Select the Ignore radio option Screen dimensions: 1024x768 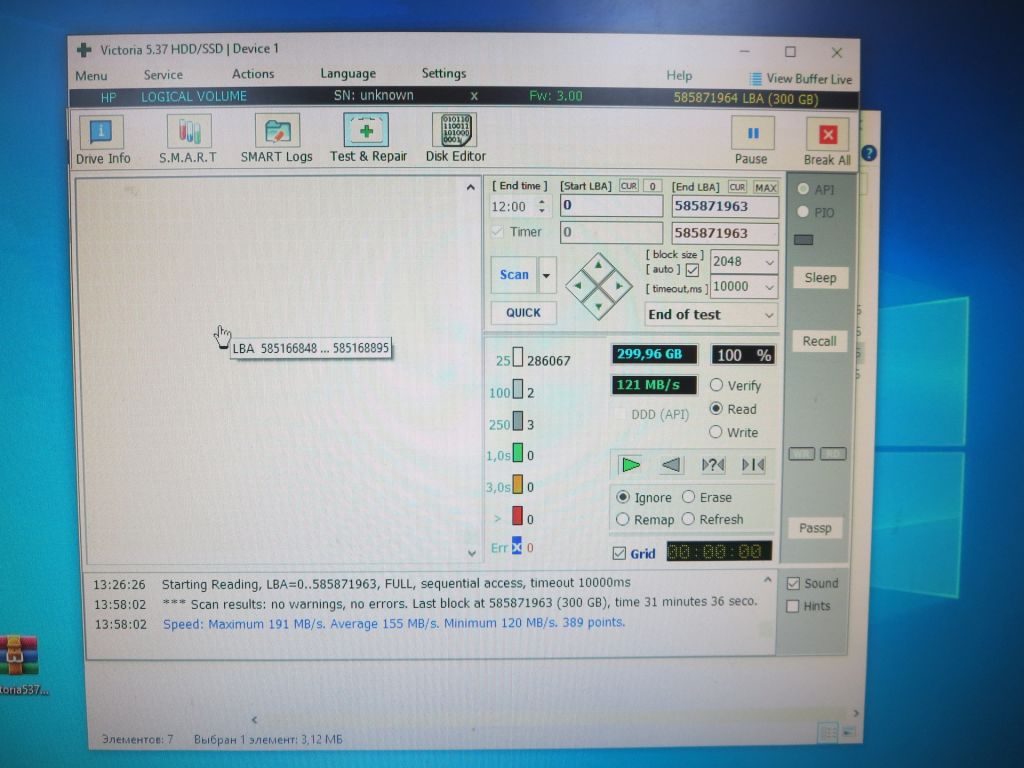point(623,497)
